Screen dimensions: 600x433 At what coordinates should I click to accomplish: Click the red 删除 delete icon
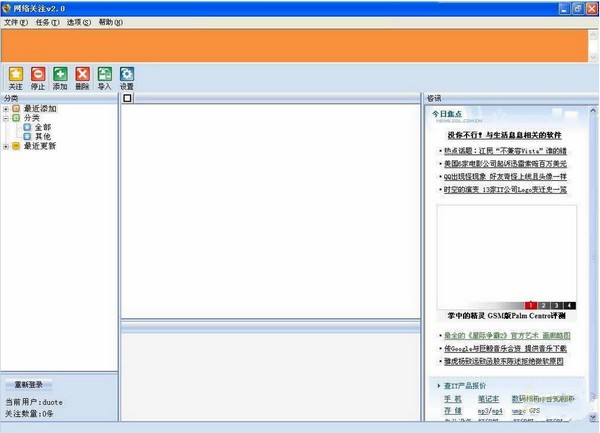(82, 74)
